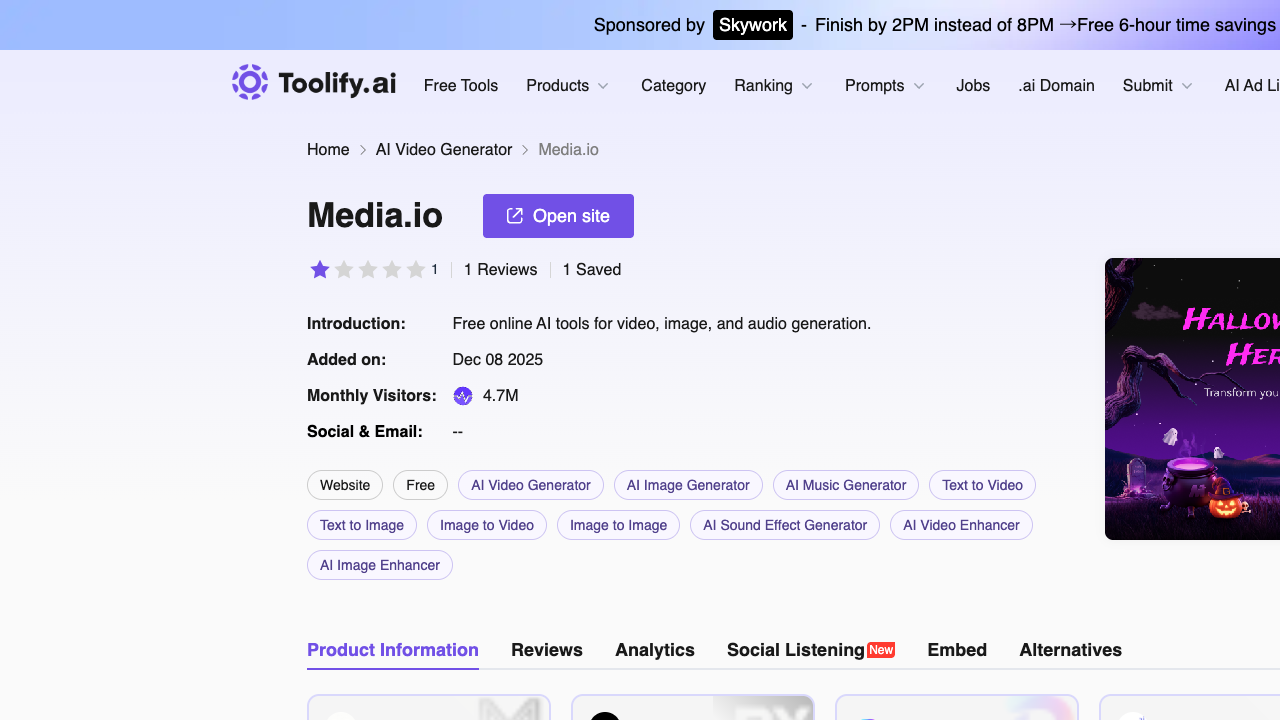
Task: Select the AI Video Enhancer tag
Action: (x=961, y=525)
